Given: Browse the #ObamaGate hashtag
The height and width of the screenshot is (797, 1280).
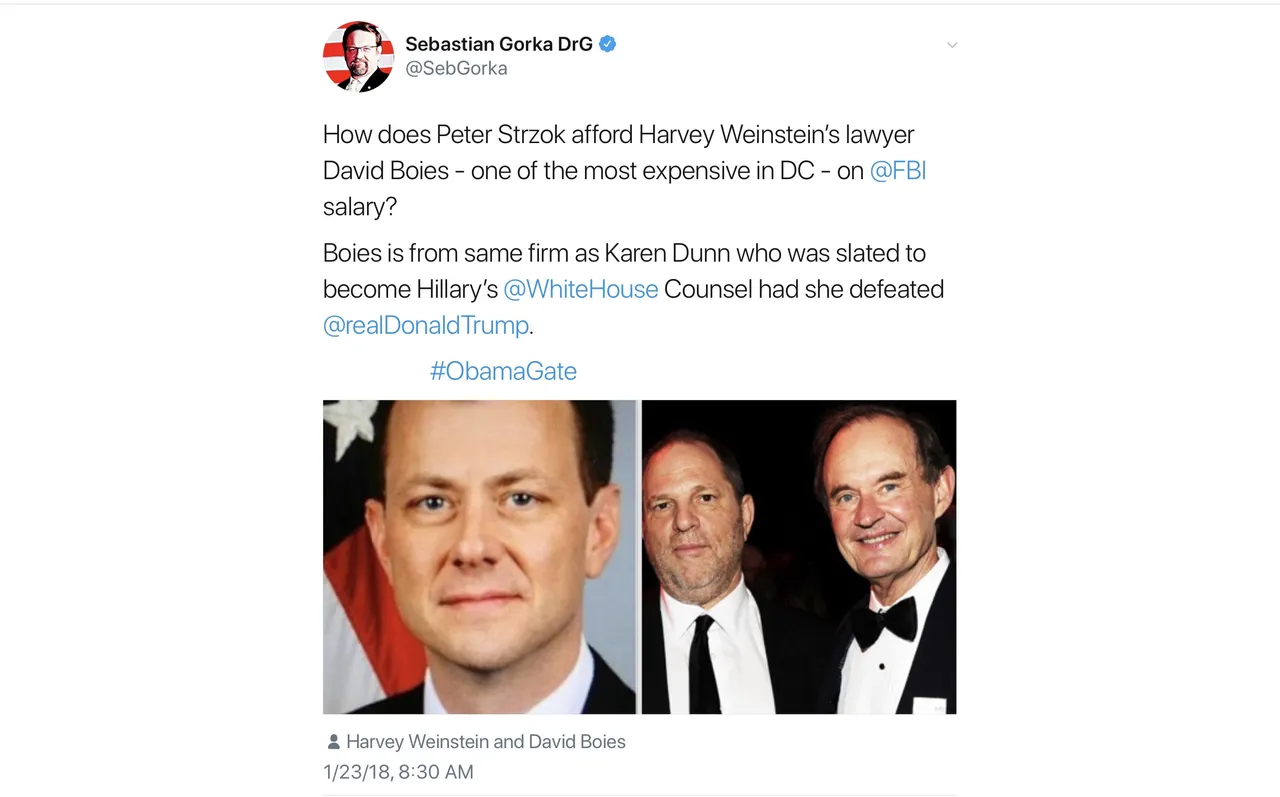Looking at the screenshot, I should [503, 371].
